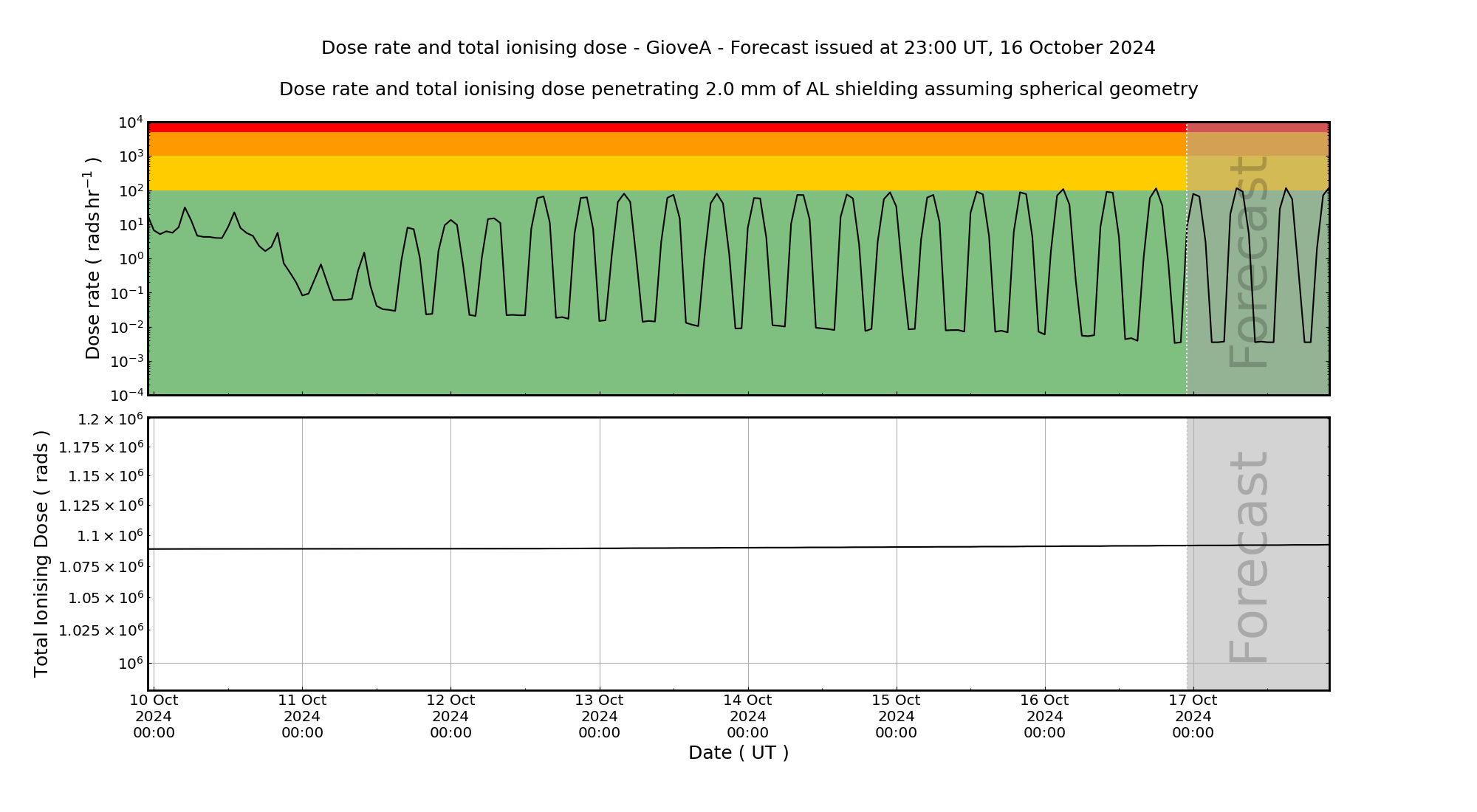Image resolution: width=1477 pixels, height=812 pixels.
Task: Click the Forecast watermark in lower chart
Action: click(1248, 557)
